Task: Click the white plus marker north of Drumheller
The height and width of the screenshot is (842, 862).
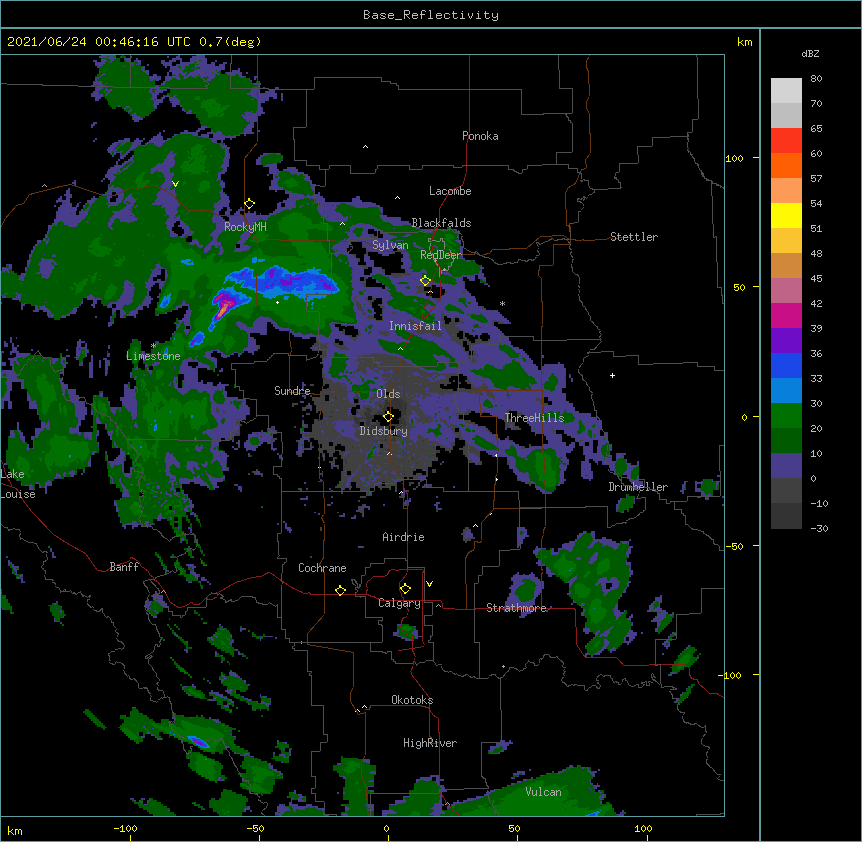Action: (612, 375)
